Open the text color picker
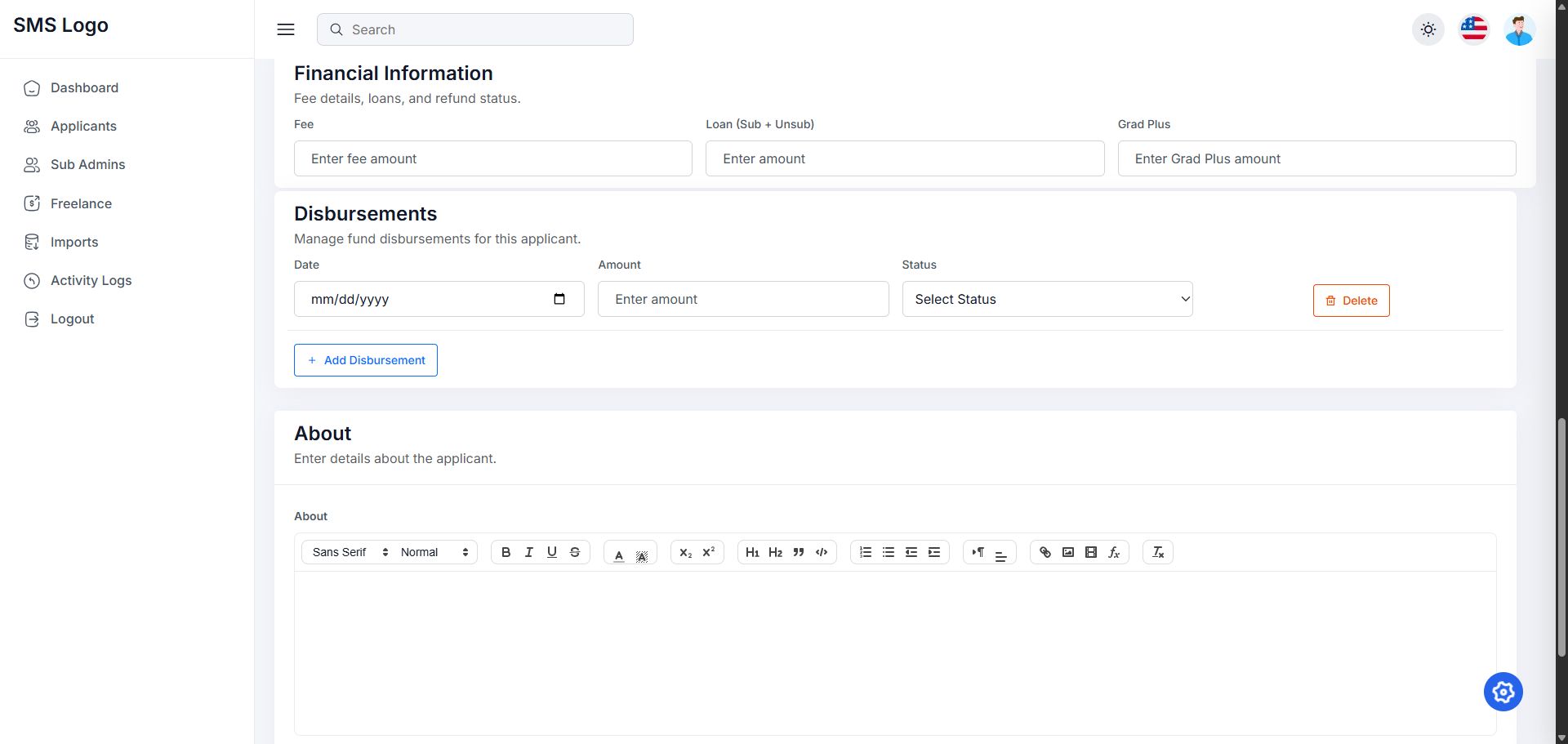This screenshot has width=1568, height=744. coord(618,554)
